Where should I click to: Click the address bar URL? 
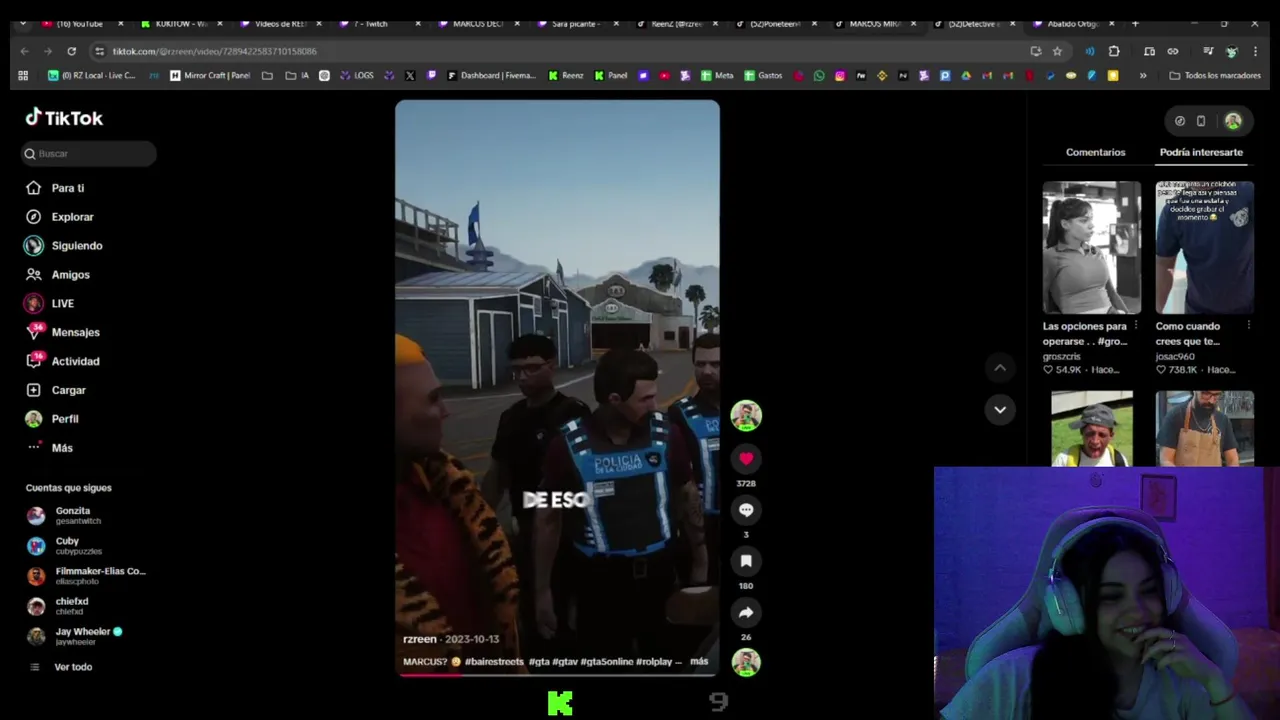click(214, 51)
